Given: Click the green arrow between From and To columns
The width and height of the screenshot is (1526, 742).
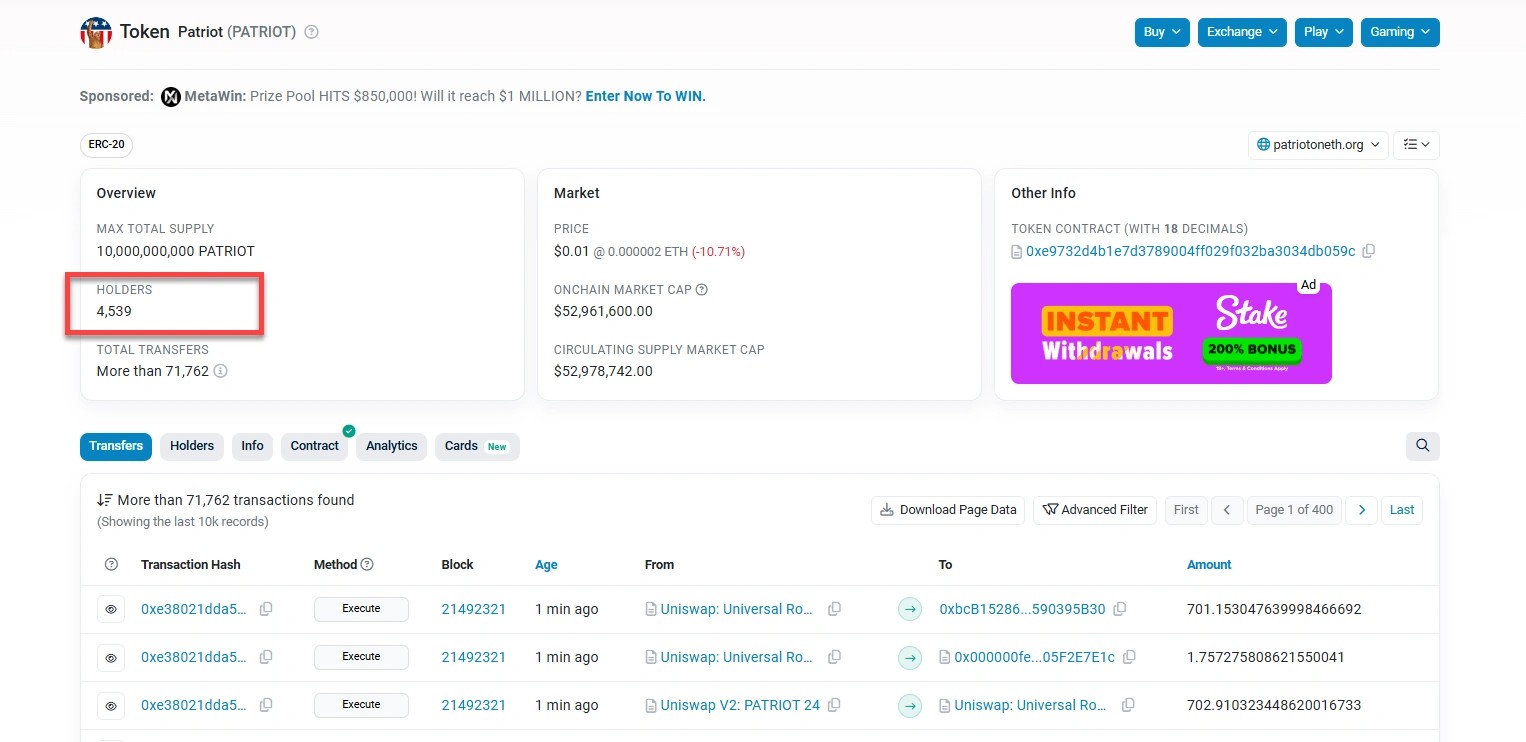Looking at the screenshot, I should point(909,608).
